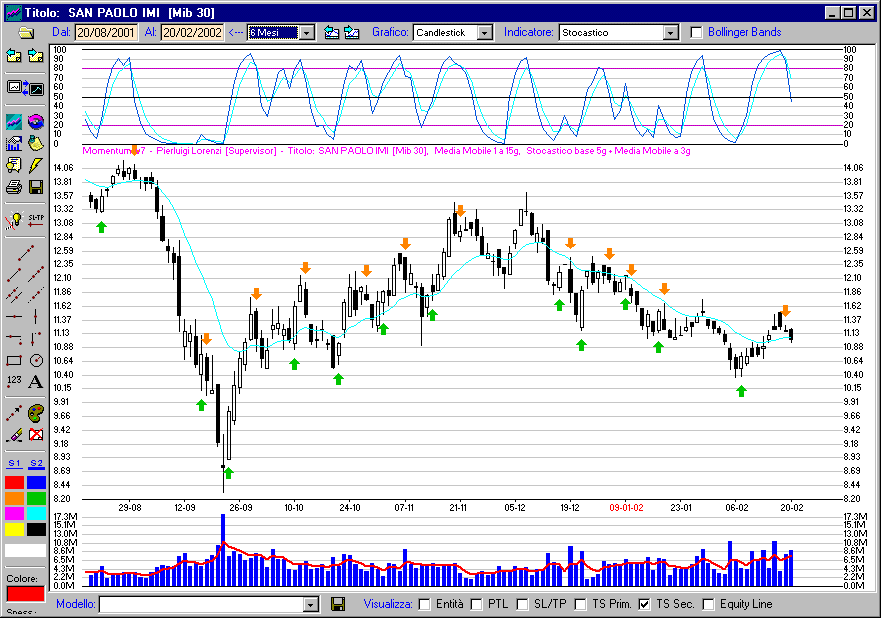
Task: Pick the red color swatch
Action: click(x=15, y=483)
